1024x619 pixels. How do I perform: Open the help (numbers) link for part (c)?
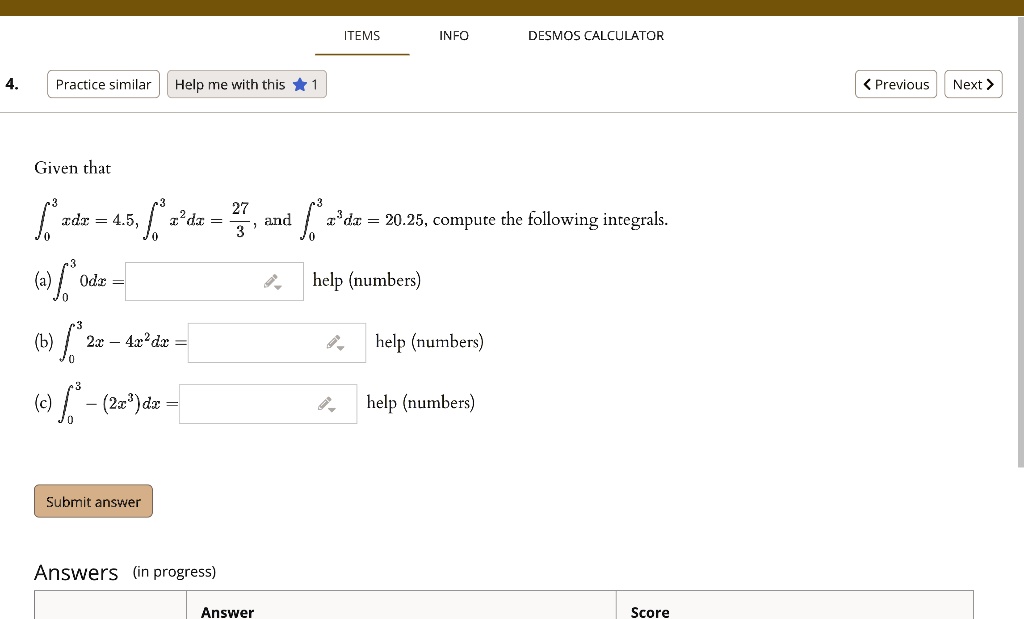(420, 402)
